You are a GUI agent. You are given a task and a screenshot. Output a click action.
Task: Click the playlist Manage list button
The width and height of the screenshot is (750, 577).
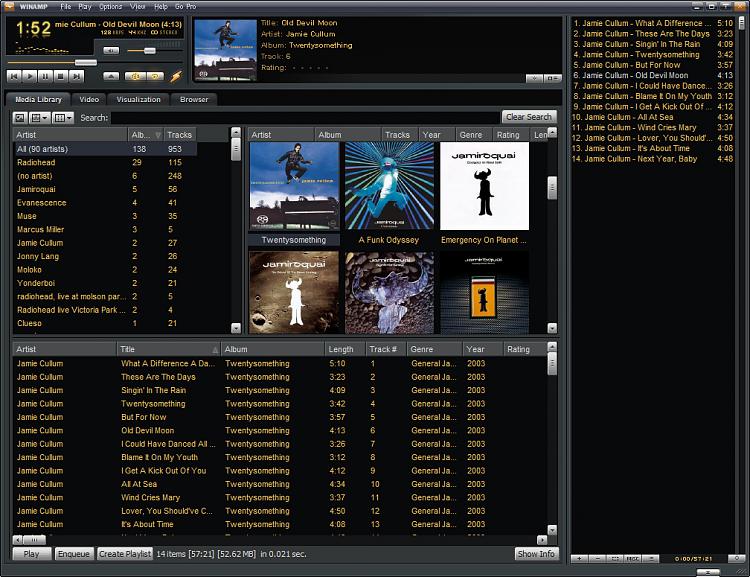pos(651,558)
